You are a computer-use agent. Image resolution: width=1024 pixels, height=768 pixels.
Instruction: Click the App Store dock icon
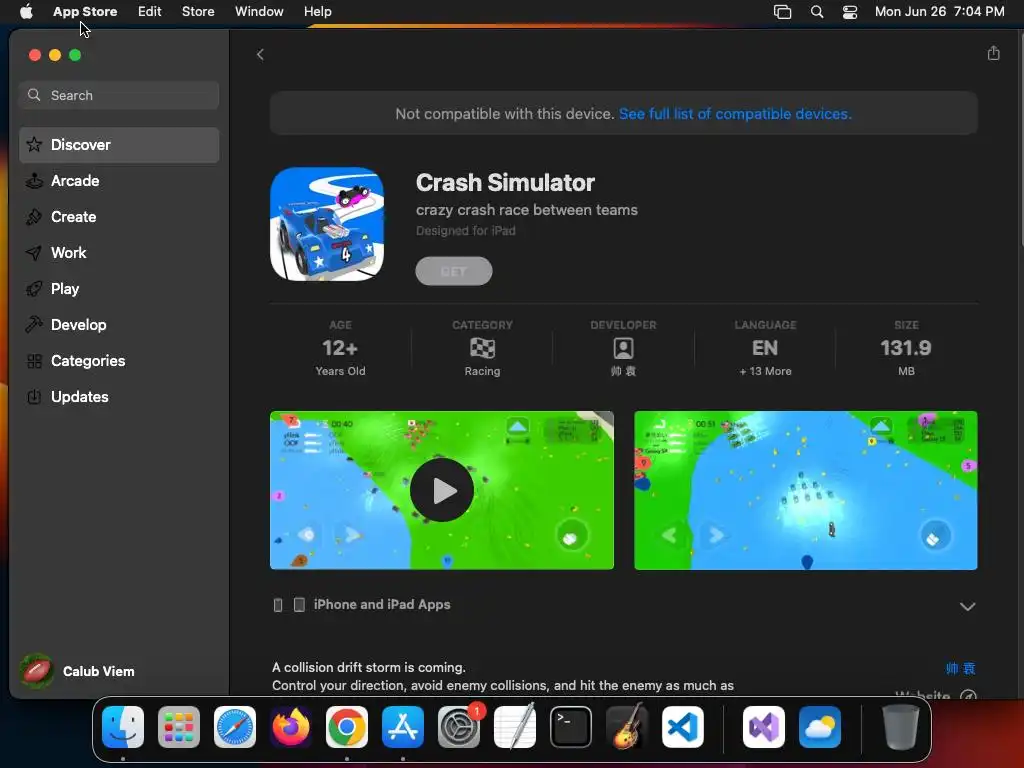403,727
